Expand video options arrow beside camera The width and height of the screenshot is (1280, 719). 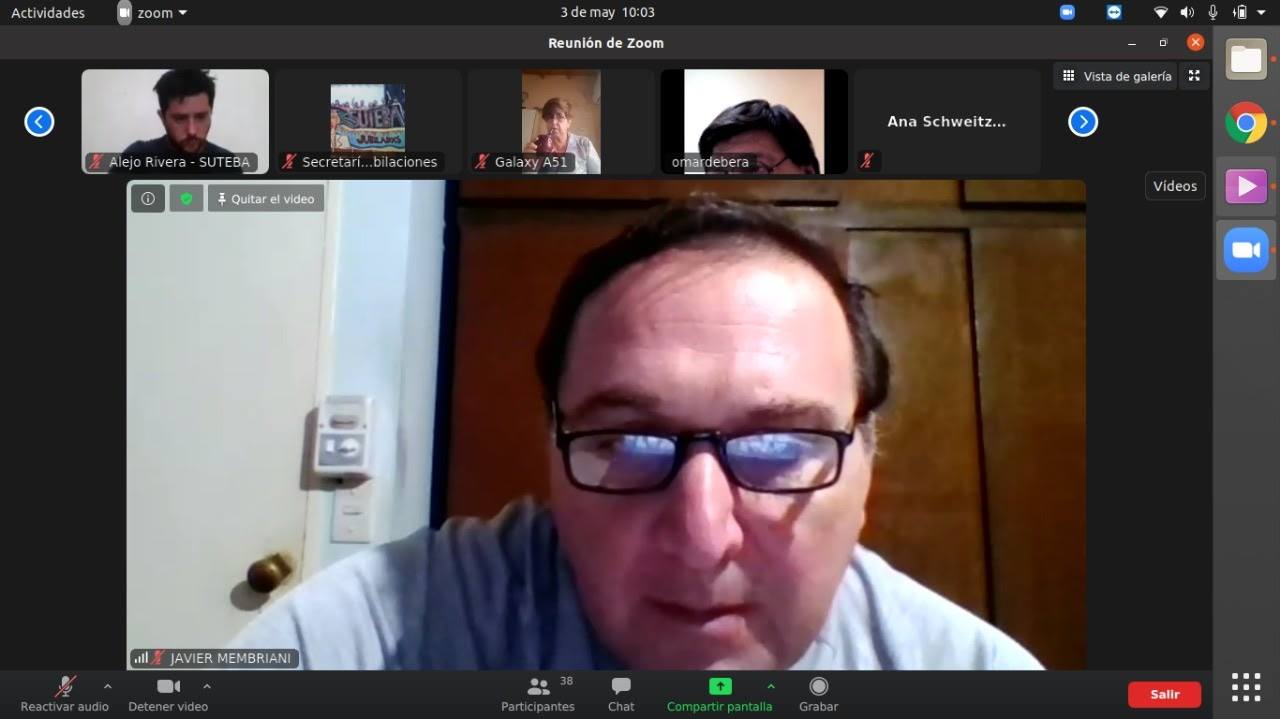[207, 686]
